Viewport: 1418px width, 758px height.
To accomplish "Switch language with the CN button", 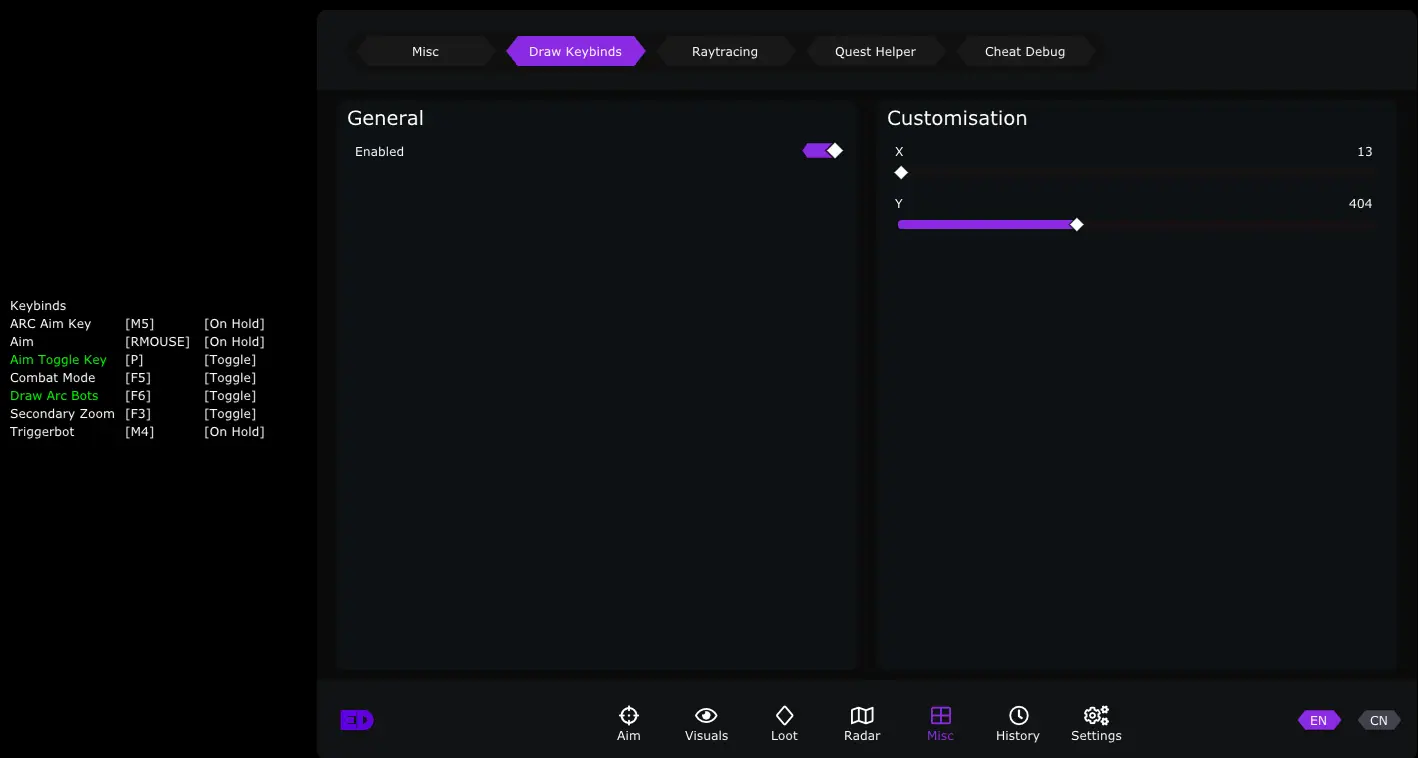I will [1378, 721].
